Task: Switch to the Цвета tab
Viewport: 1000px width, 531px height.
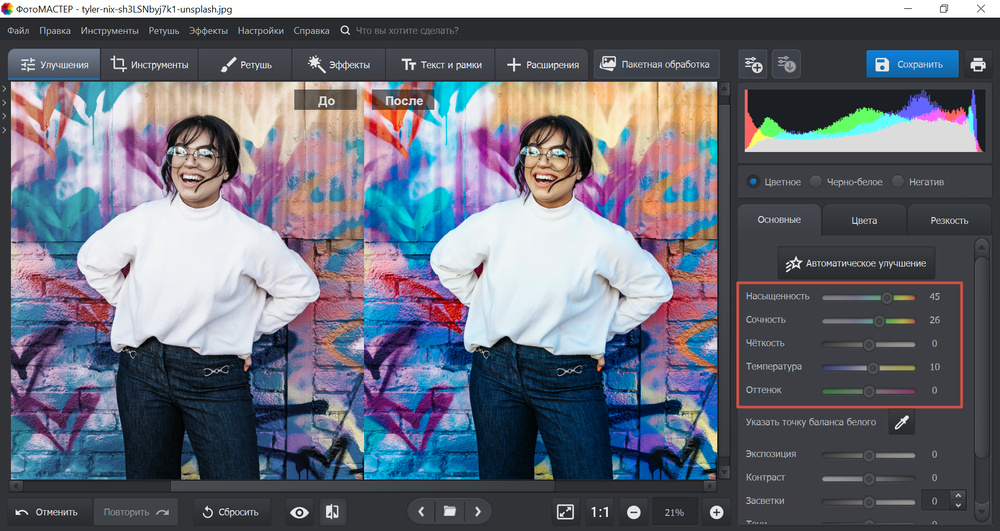Action: click(x=863, y=220)
